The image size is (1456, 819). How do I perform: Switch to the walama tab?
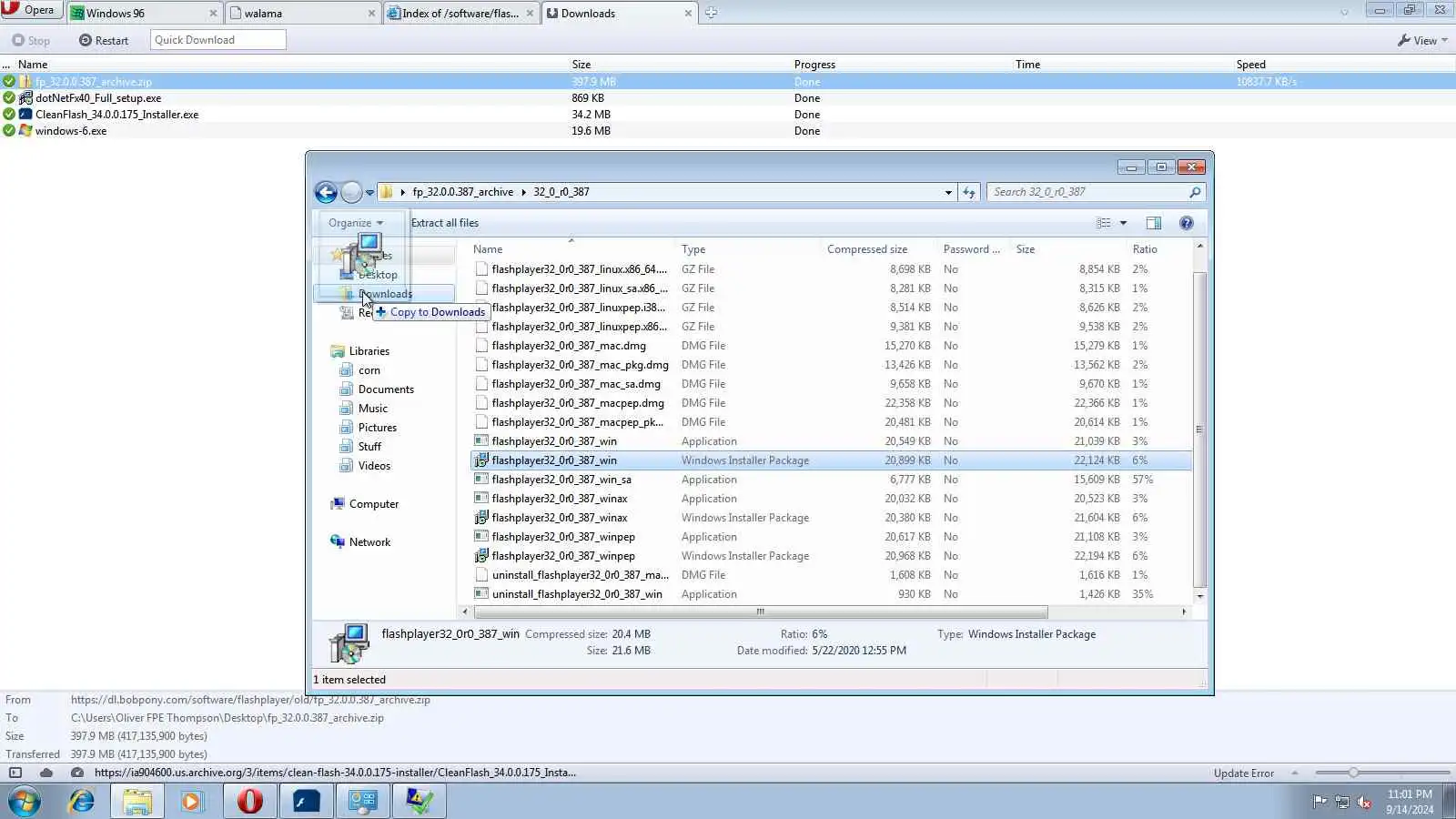[303, 13]
